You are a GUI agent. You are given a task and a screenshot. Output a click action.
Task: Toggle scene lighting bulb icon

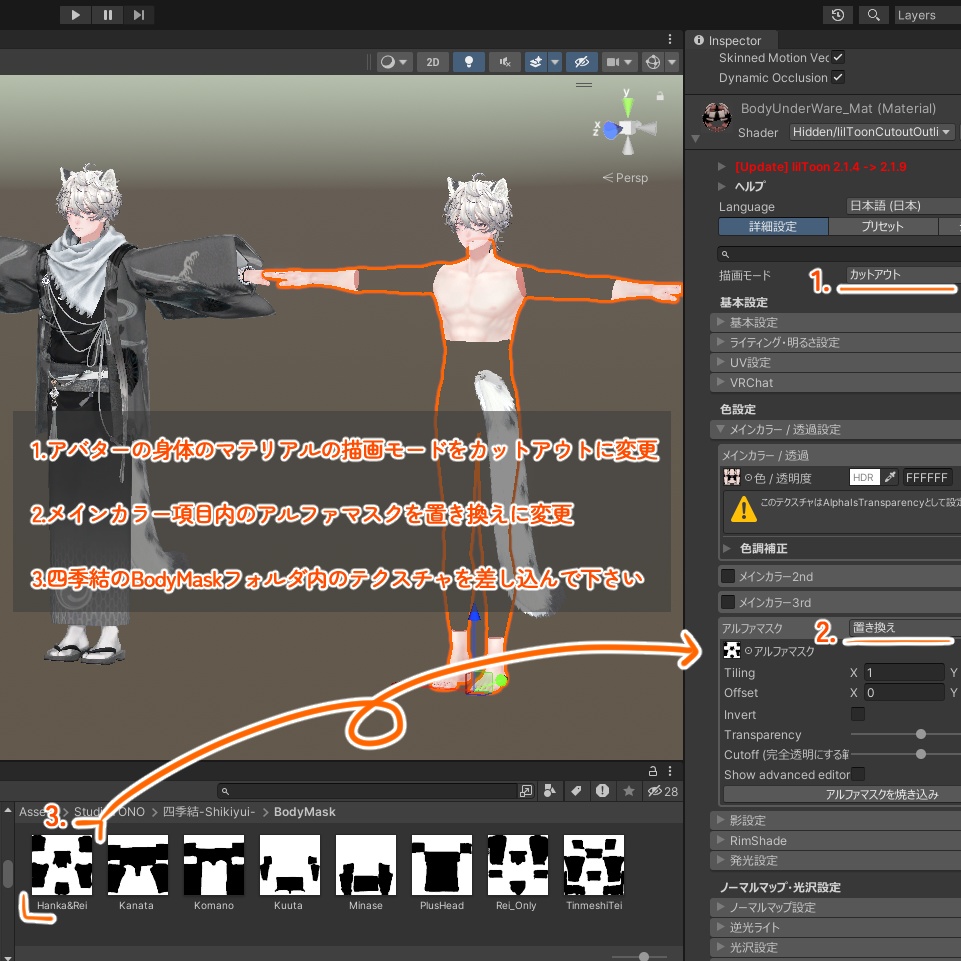coord(469,62)
